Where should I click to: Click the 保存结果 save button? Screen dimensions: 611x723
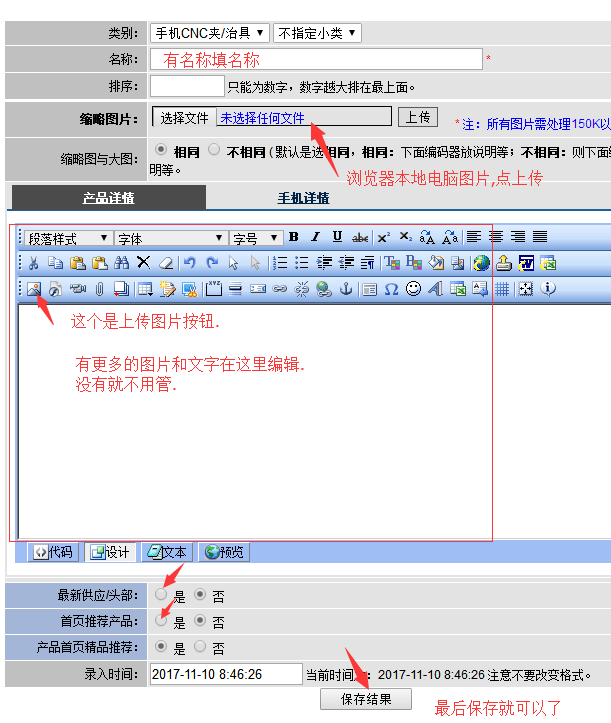pos(365,699)
